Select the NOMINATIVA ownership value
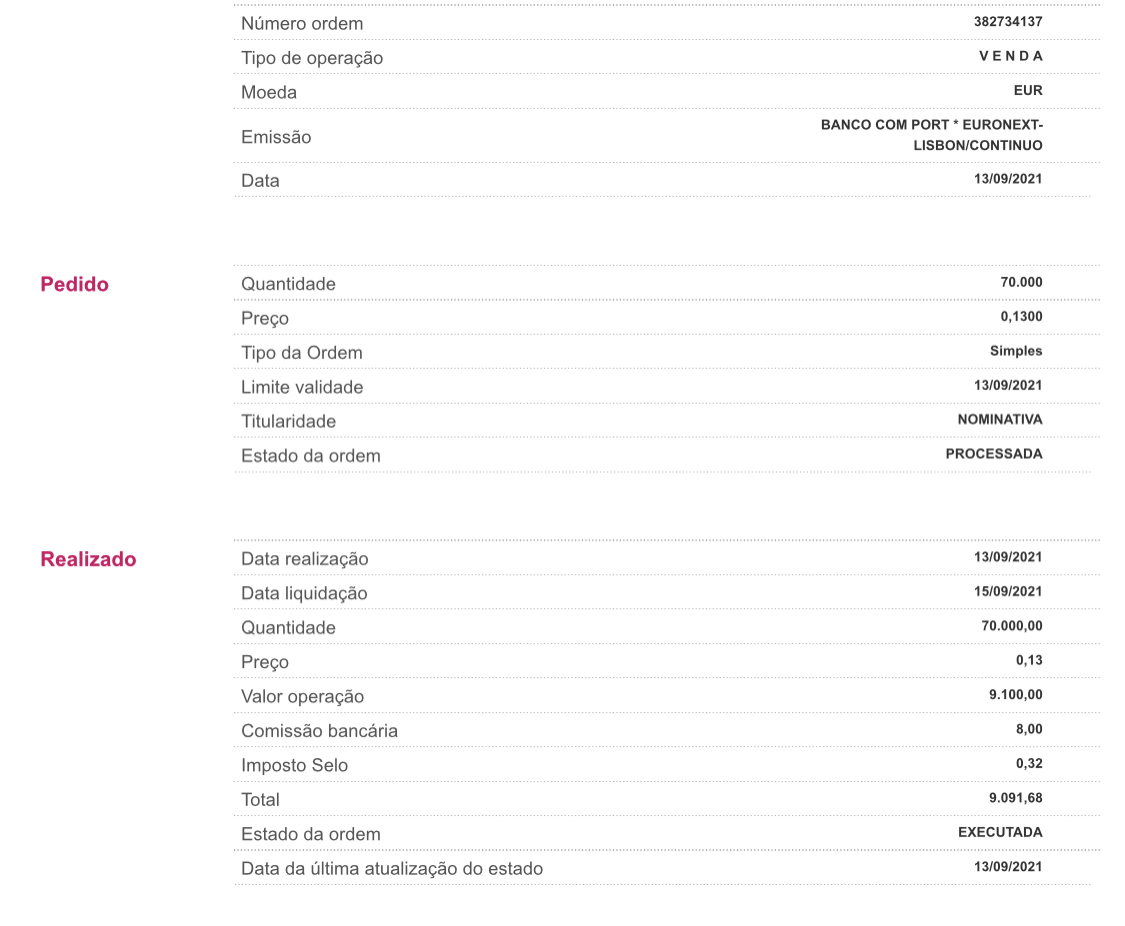The image size is (1125, 926). (x=1000, y=420)
